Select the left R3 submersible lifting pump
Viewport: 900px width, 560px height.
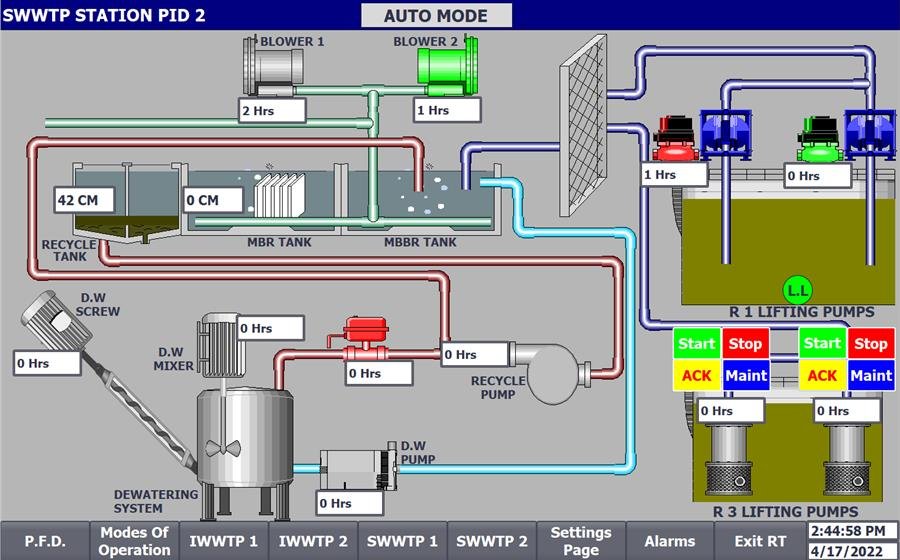coord(729,459)
